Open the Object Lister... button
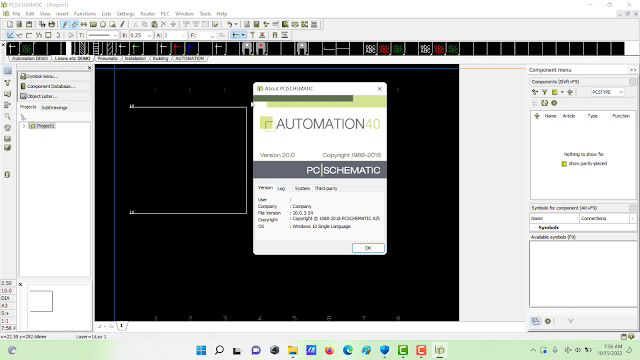 55,96
